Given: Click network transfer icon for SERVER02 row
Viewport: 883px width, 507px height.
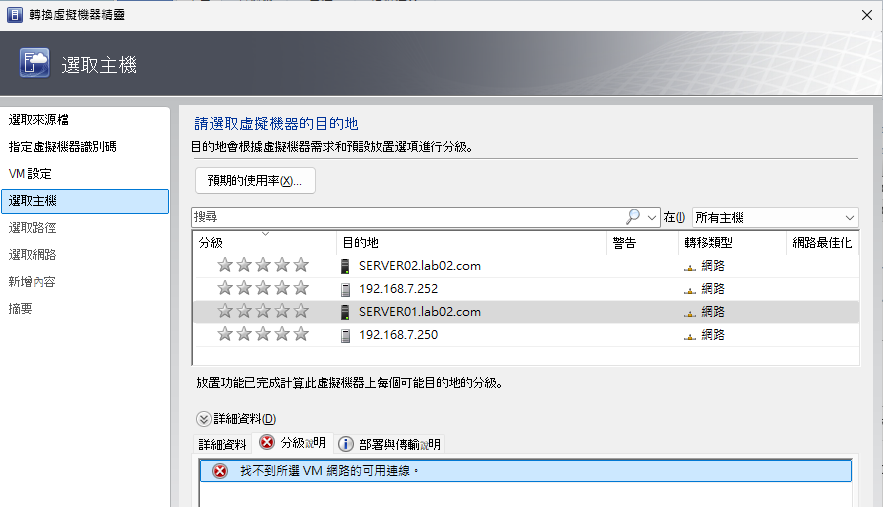Looking at the screenshot, I should click(689, 267).
